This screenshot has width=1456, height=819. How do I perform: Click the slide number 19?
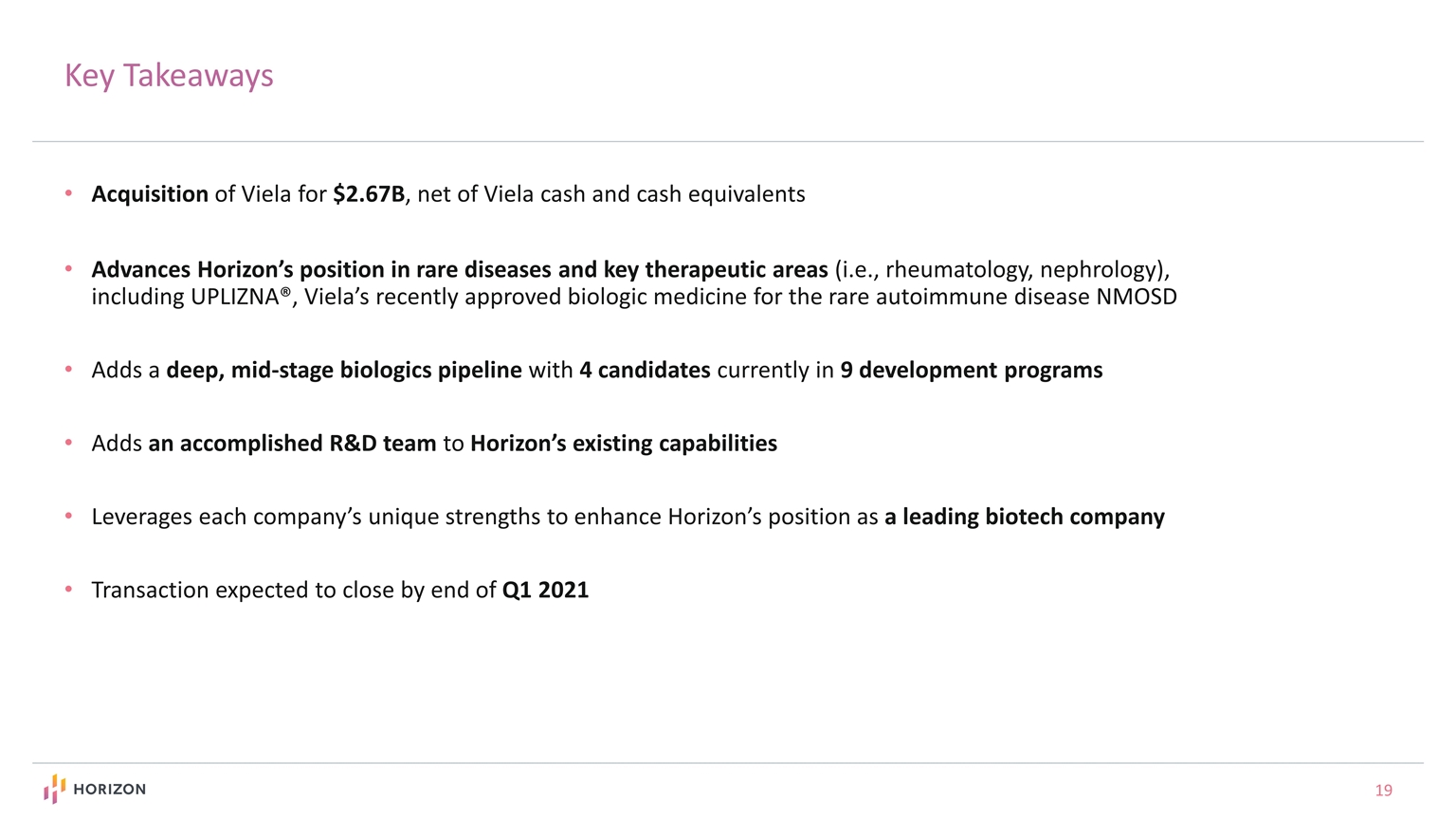pos(1383,791)
